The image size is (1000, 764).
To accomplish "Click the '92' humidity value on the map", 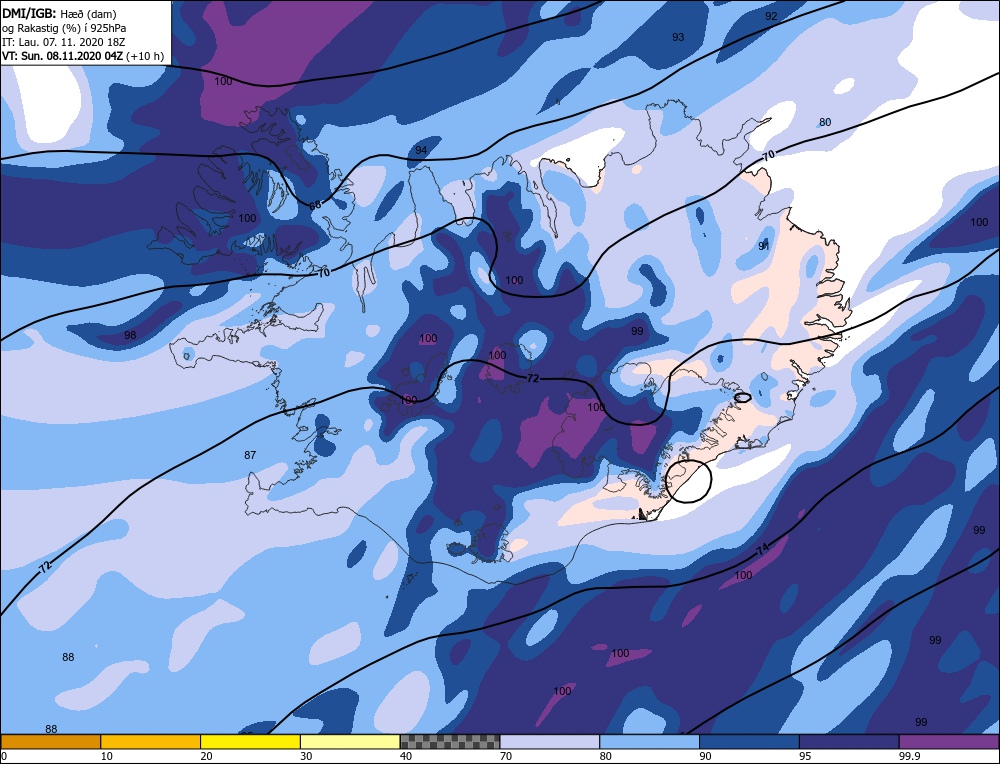I will coord(771,17).
